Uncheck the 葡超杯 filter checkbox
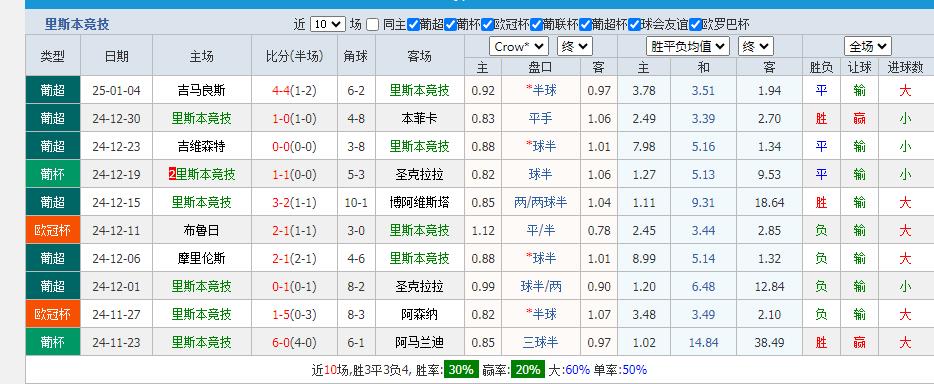 point(585,25)
